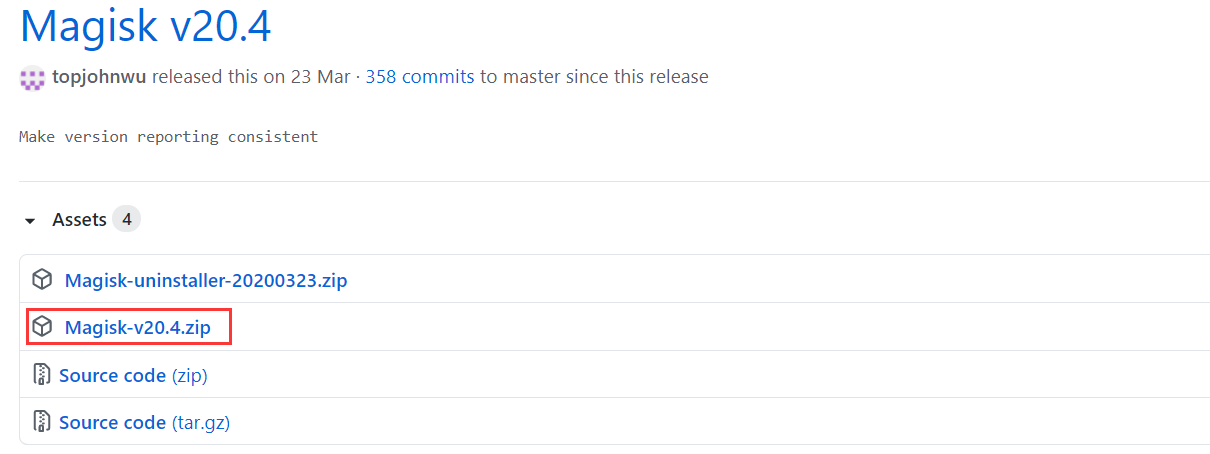This screenshot has width=1210, height=454.
Task: Click the '(zip)' format label
Action: click(x=190, y=375)
